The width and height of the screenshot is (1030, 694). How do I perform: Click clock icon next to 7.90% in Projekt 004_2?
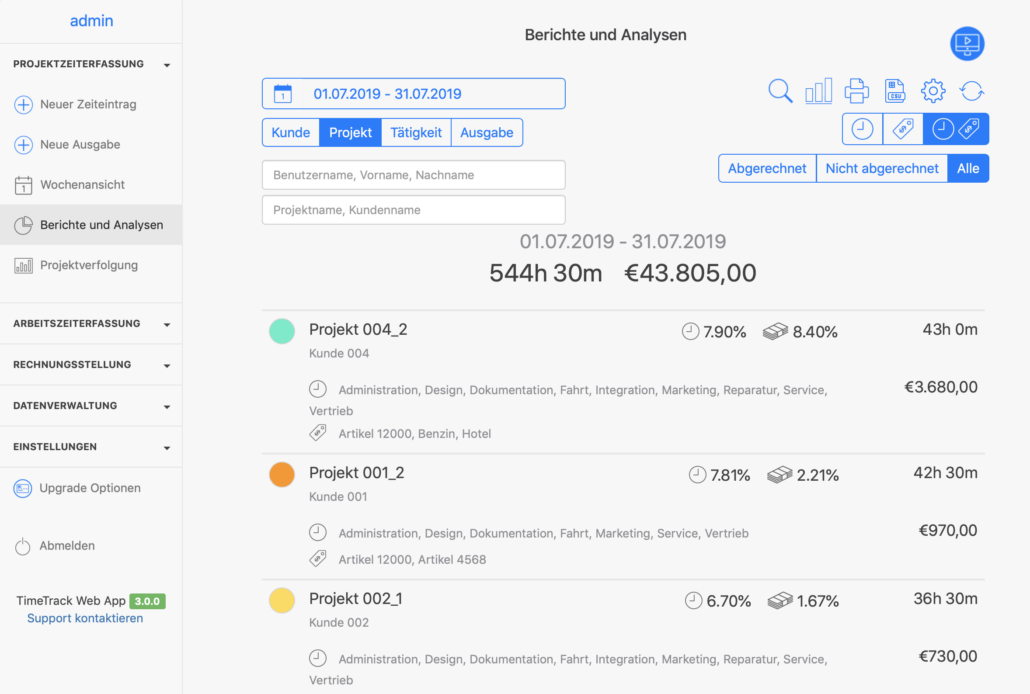690,331
